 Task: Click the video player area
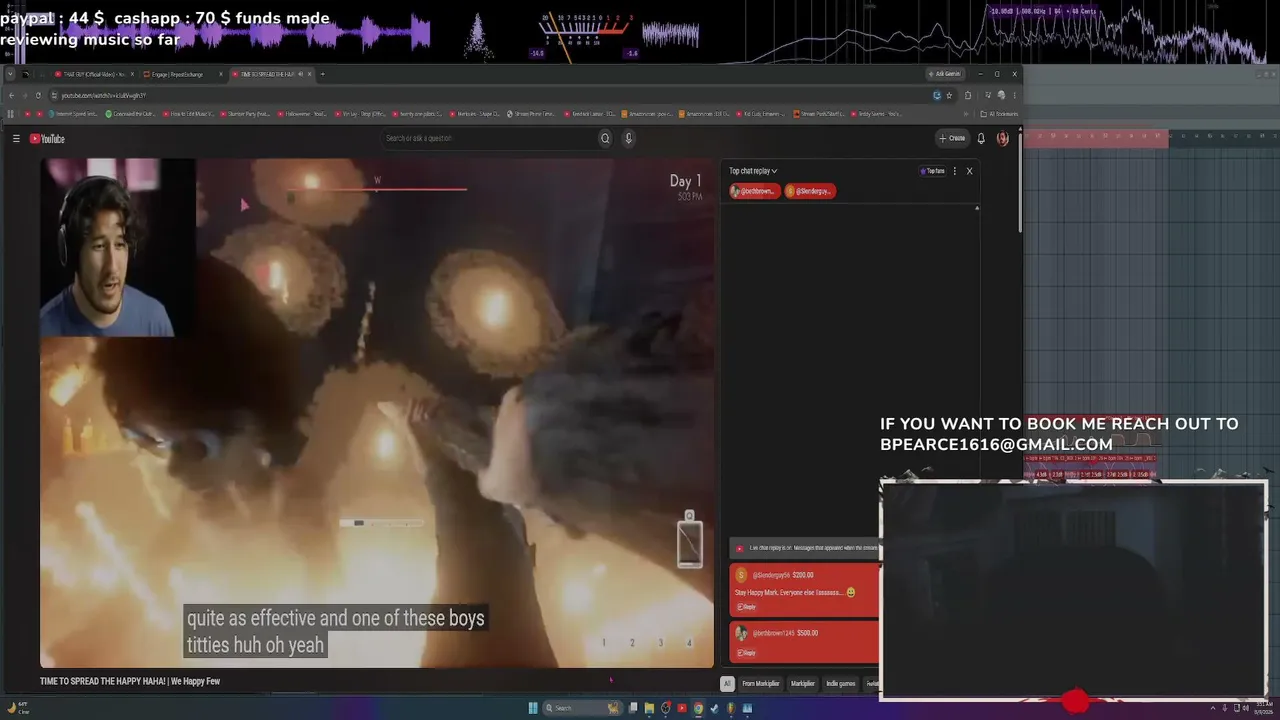377,412
